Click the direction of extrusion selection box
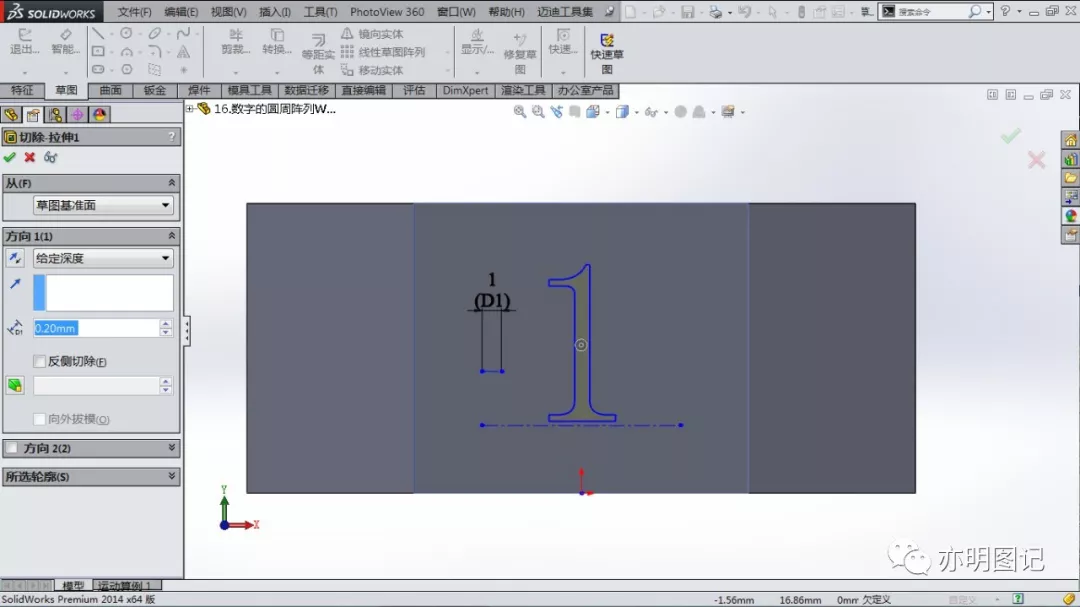 (x=103, y=293)
